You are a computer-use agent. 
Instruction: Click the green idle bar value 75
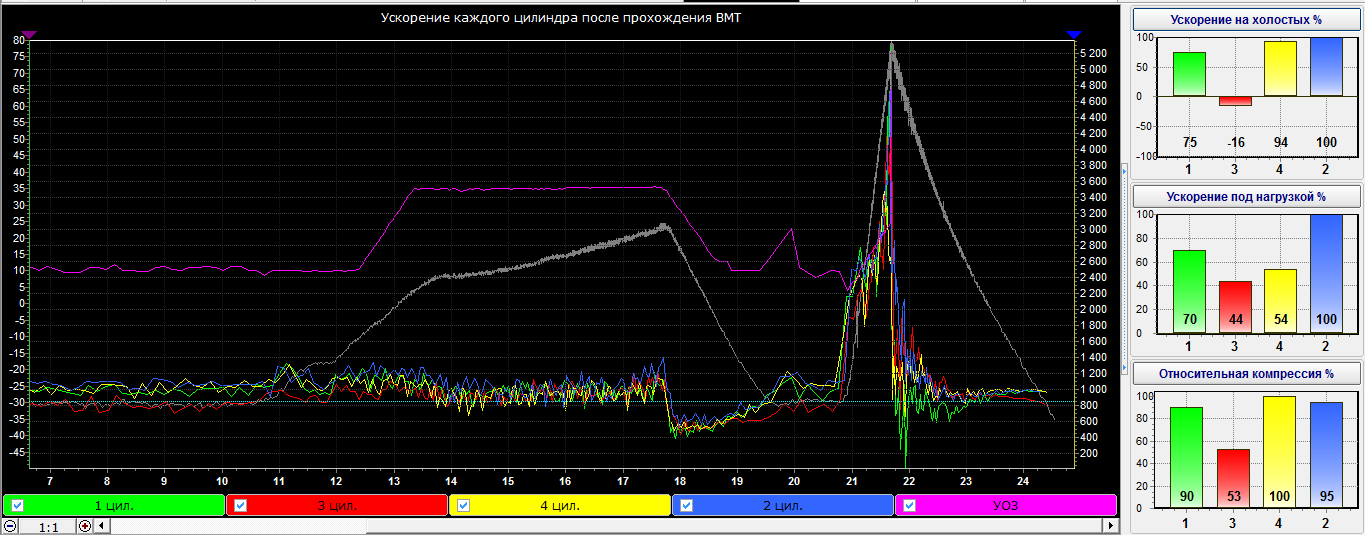click(1189, 142)
